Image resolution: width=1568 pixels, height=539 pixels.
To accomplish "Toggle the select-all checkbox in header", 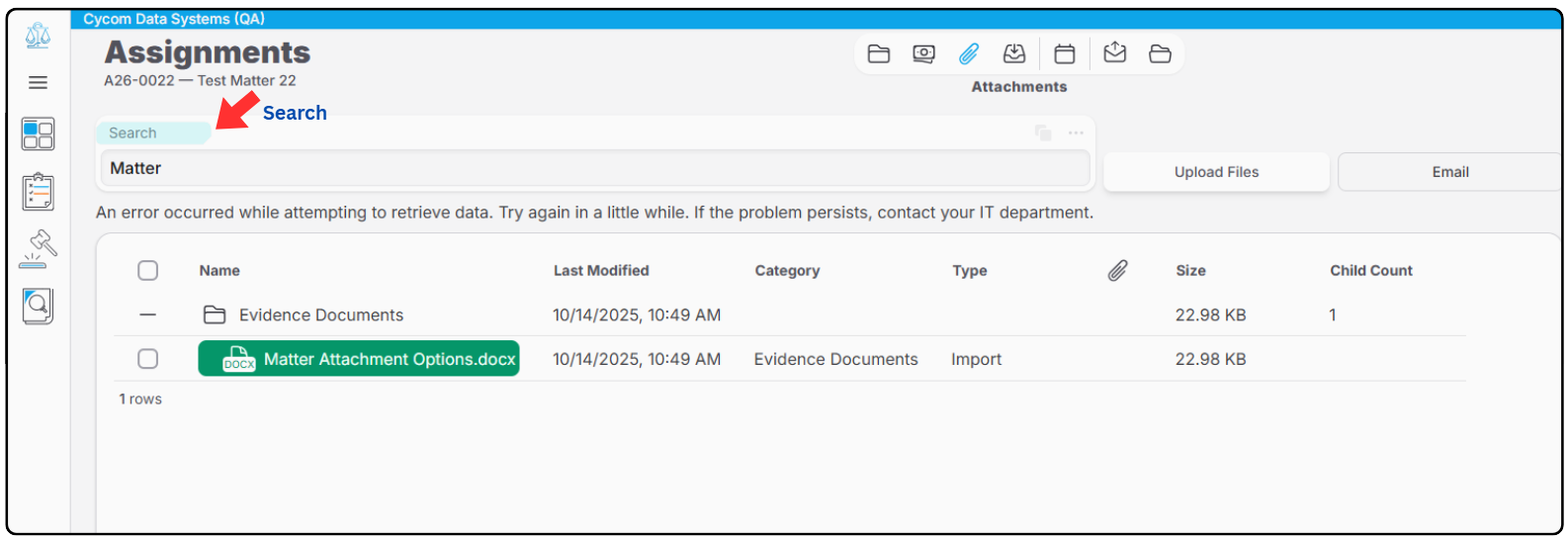I will [147, 270].
